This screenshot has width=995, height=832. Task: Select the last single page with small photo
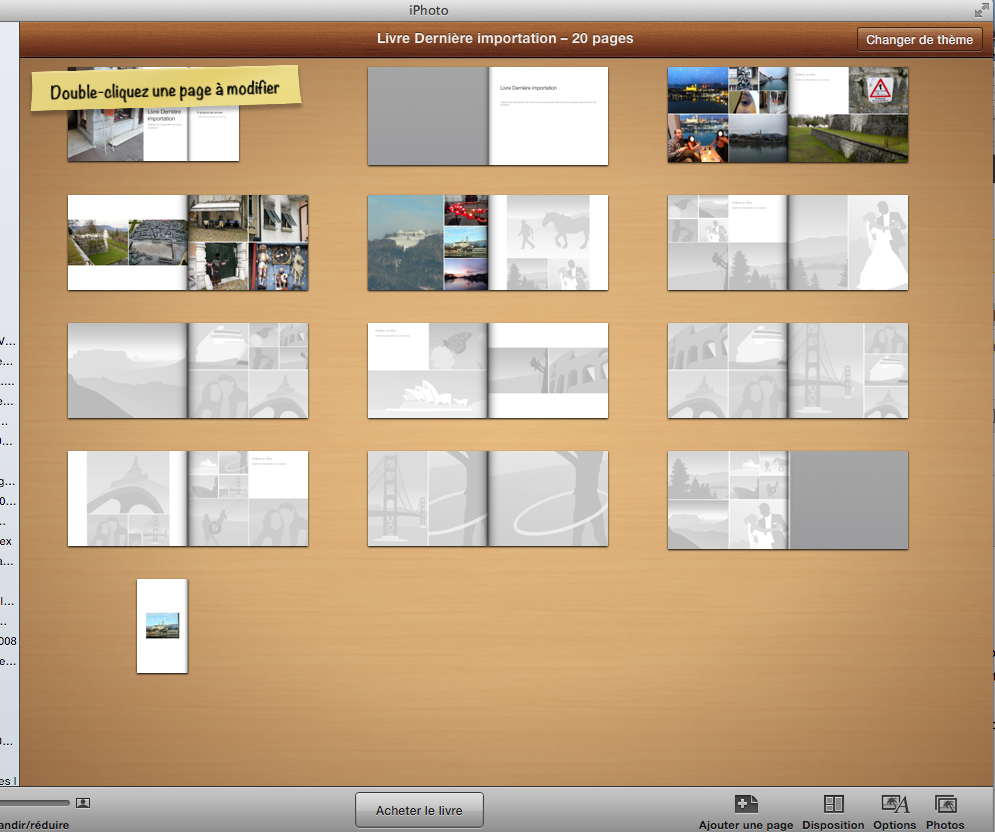pyautogui.click(x=162, y=626)
